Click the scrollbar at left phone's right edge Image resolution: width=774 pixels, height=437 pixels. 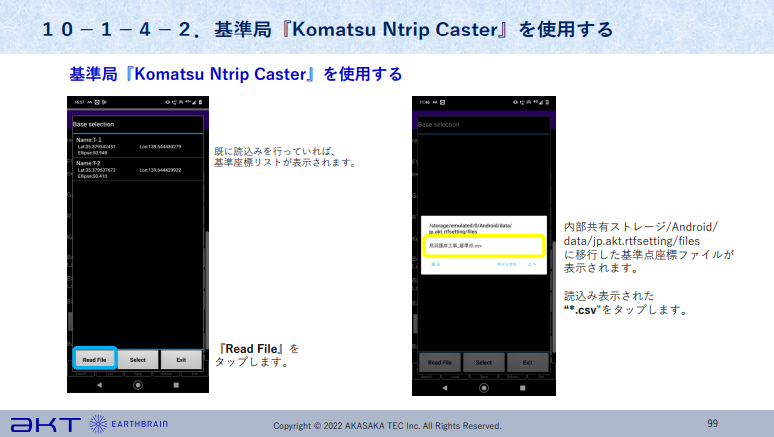point(206,290)
